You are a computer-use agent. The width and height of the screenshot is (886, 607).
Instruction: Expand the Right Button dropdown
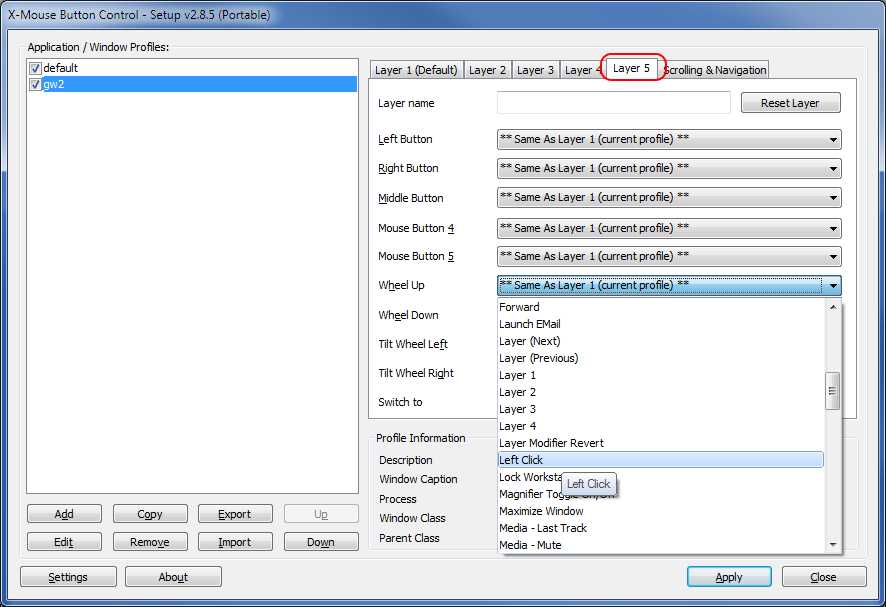[668, 169]
